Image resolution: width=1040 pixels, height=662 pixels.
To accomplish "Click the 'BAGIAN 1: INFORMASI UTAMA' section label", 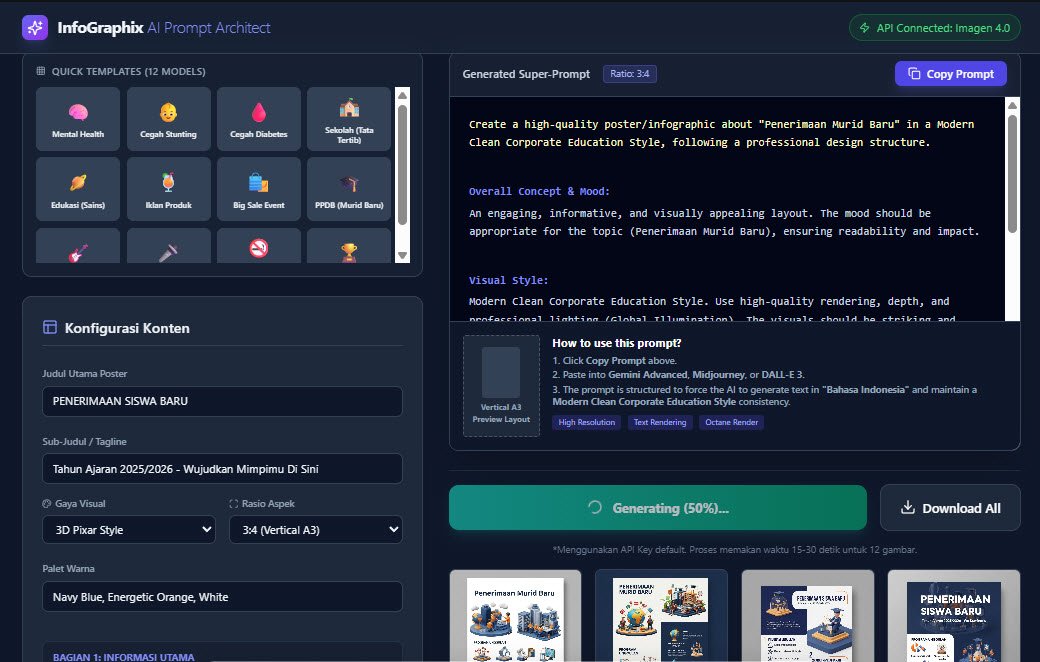I will click(124, 657).
